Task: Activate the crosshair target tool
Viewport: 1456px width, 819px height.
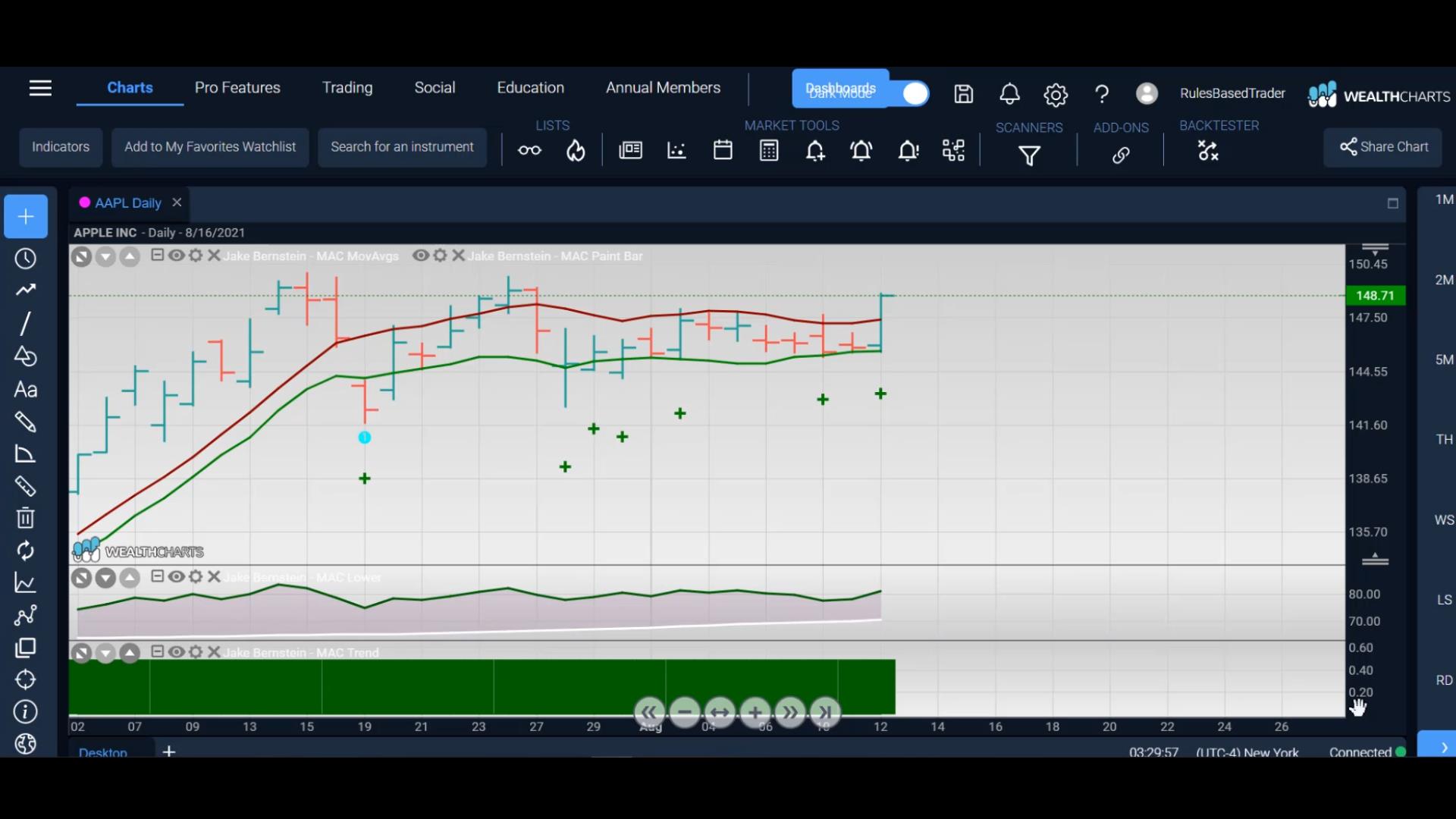Action: 26,679
